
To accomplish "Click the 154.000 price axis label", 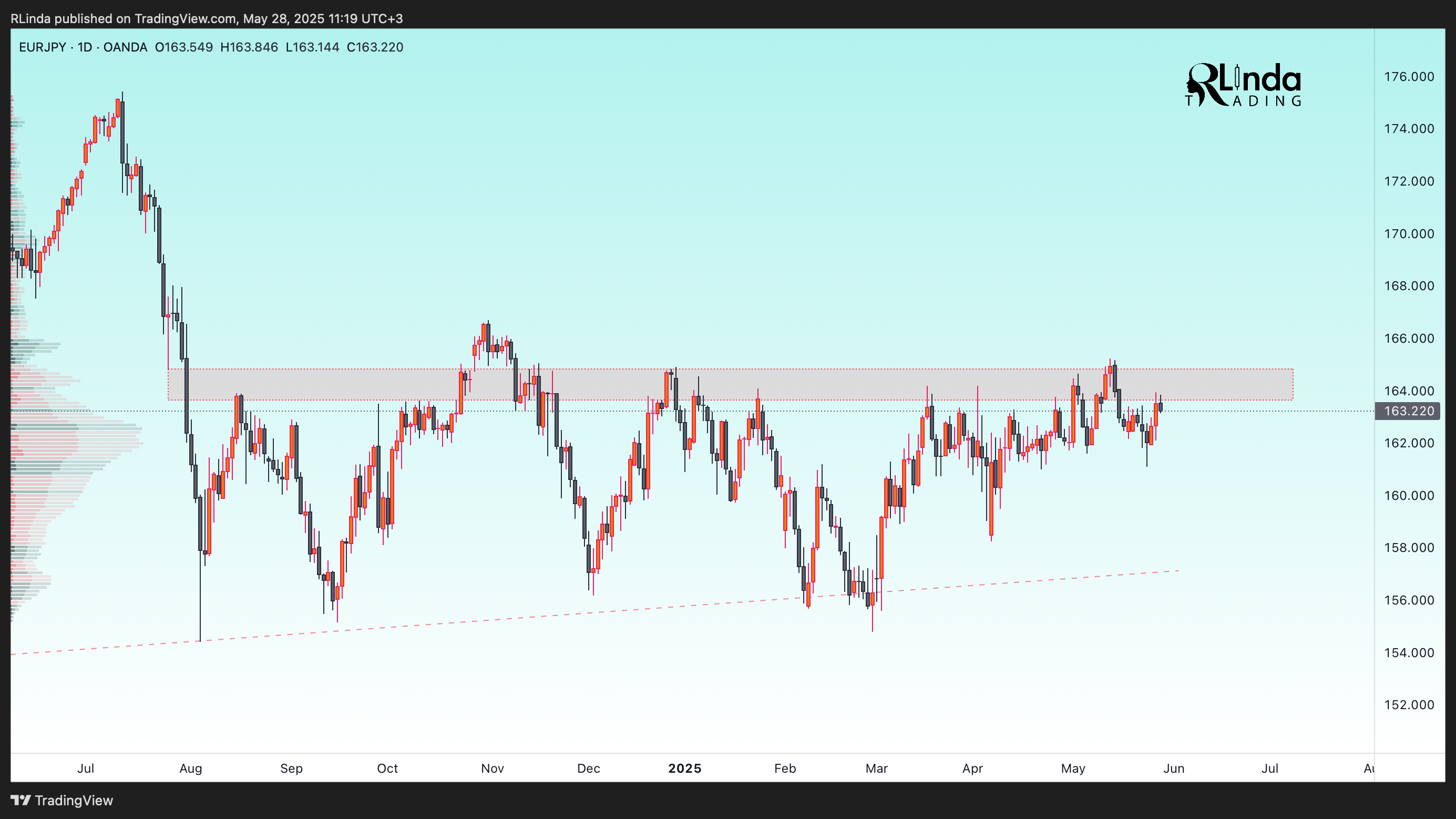I will click(1409, 653).
